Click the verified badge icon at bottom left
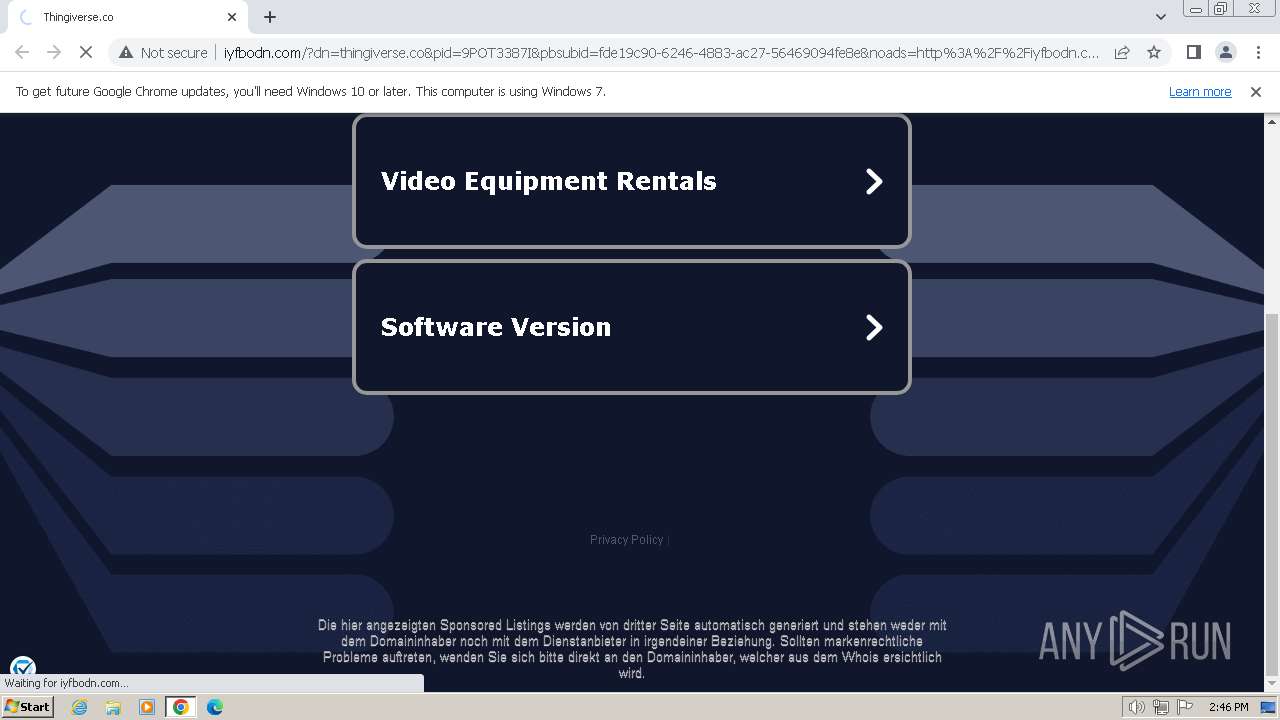This screenshot has width=1280, height=720. (23, 668)
